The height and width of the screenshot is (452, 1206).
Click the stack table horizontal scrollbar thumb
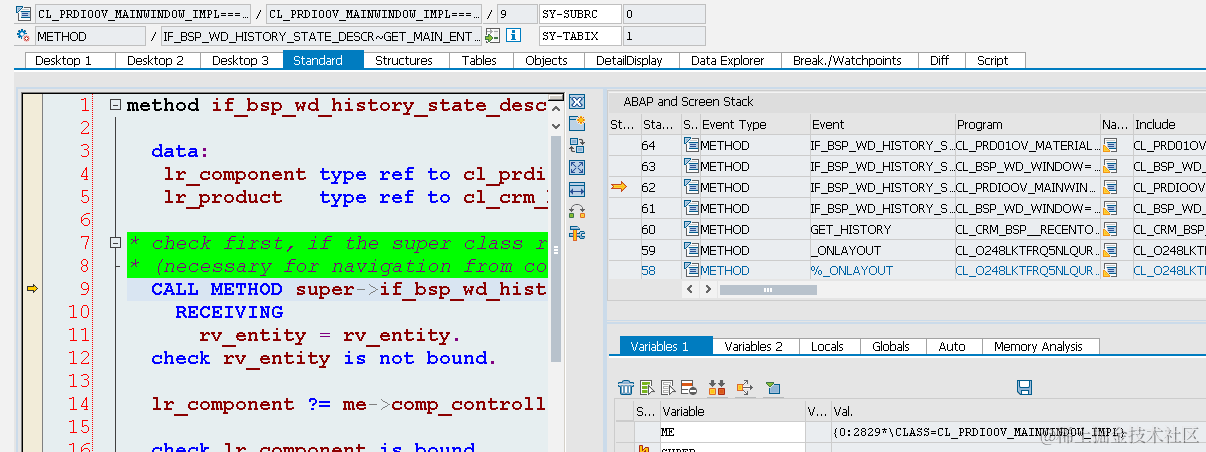pyautogui.click(x=768, y=290)
